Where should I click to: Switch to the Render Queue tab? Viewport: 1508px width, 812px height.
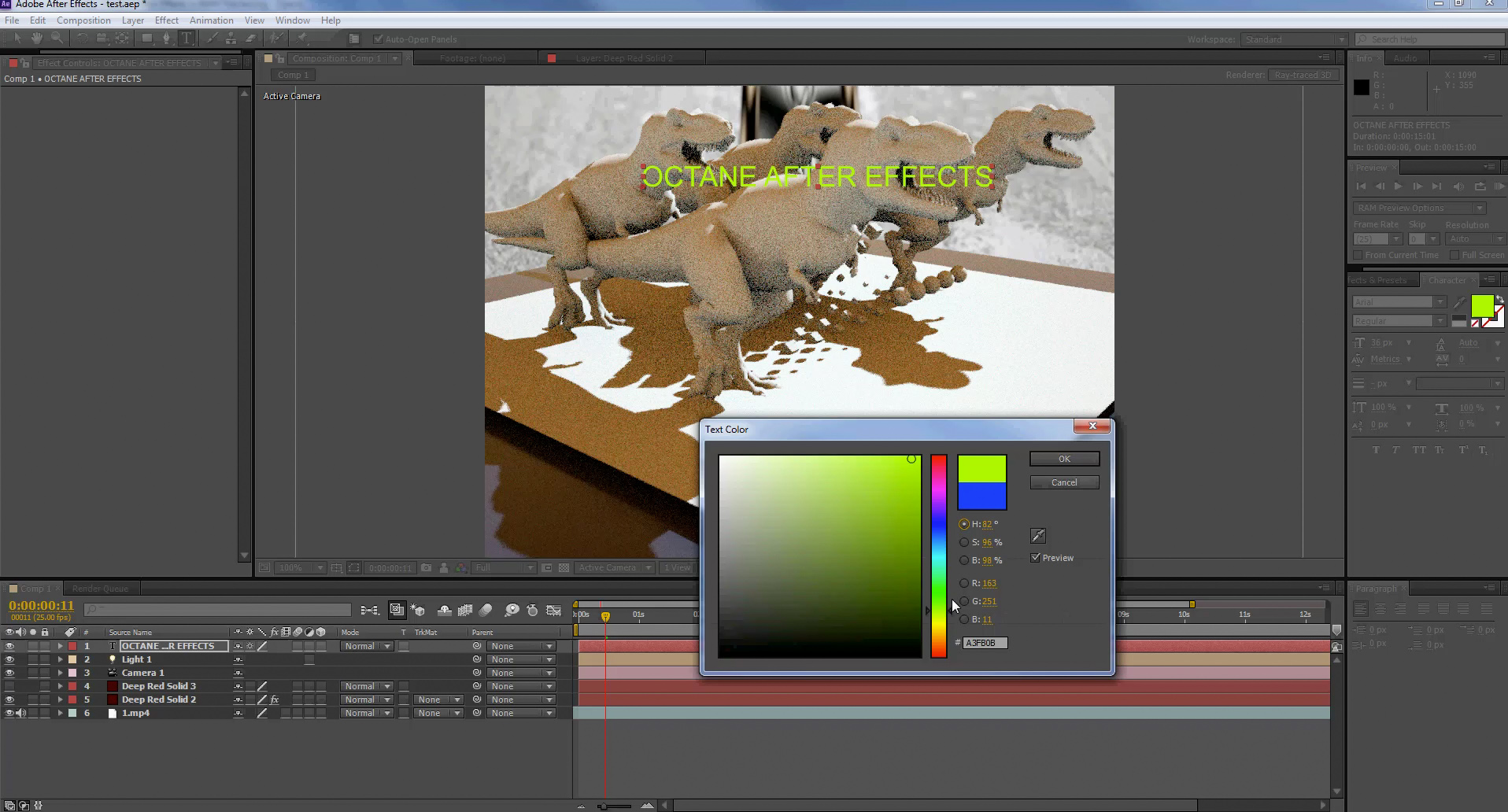click(x=100, y=589)
